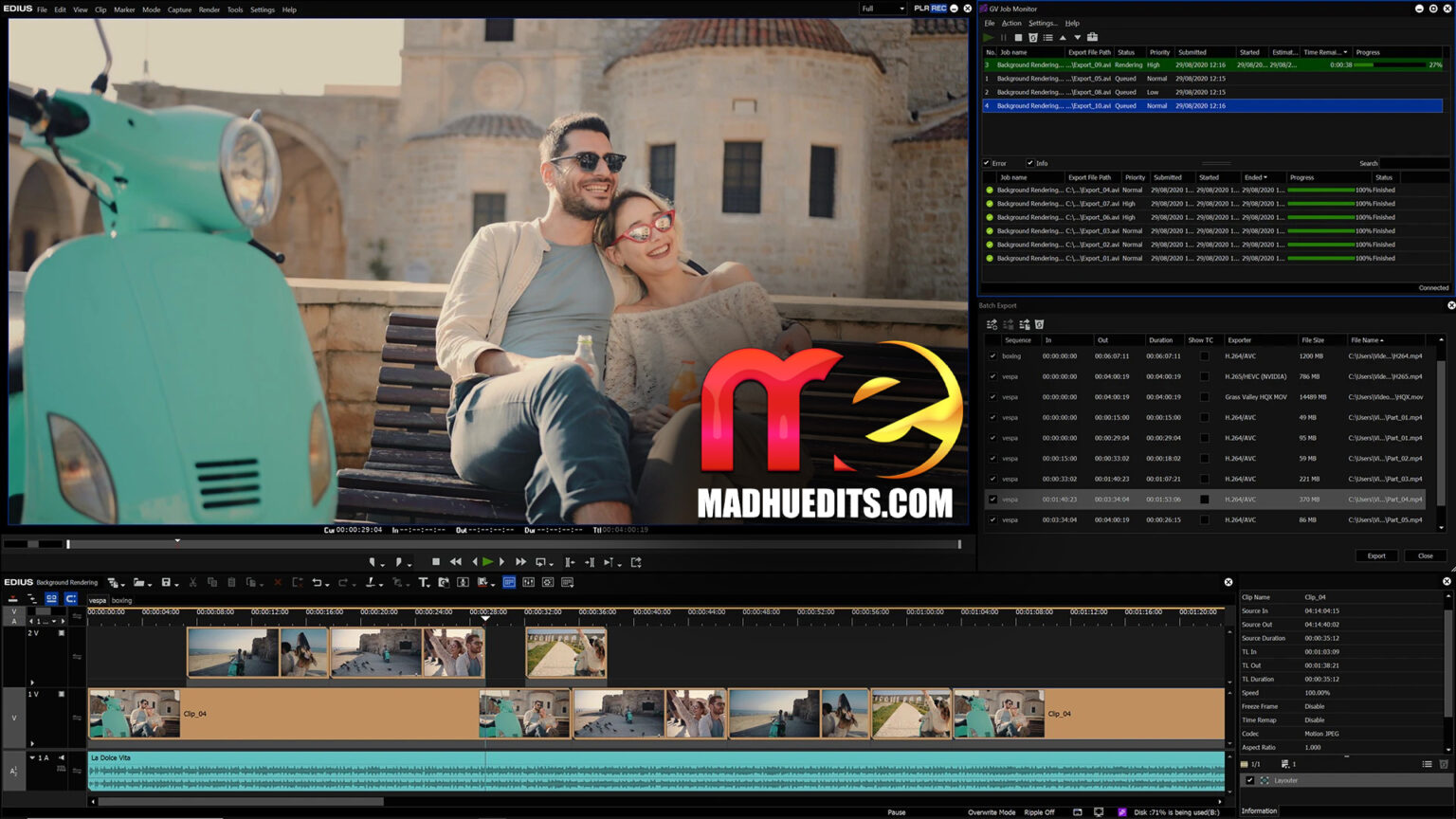The height and width of the screenshot is (819, 1456).
Task: Expand the open project dropdown arrow
Action: (x=150, y=582)
